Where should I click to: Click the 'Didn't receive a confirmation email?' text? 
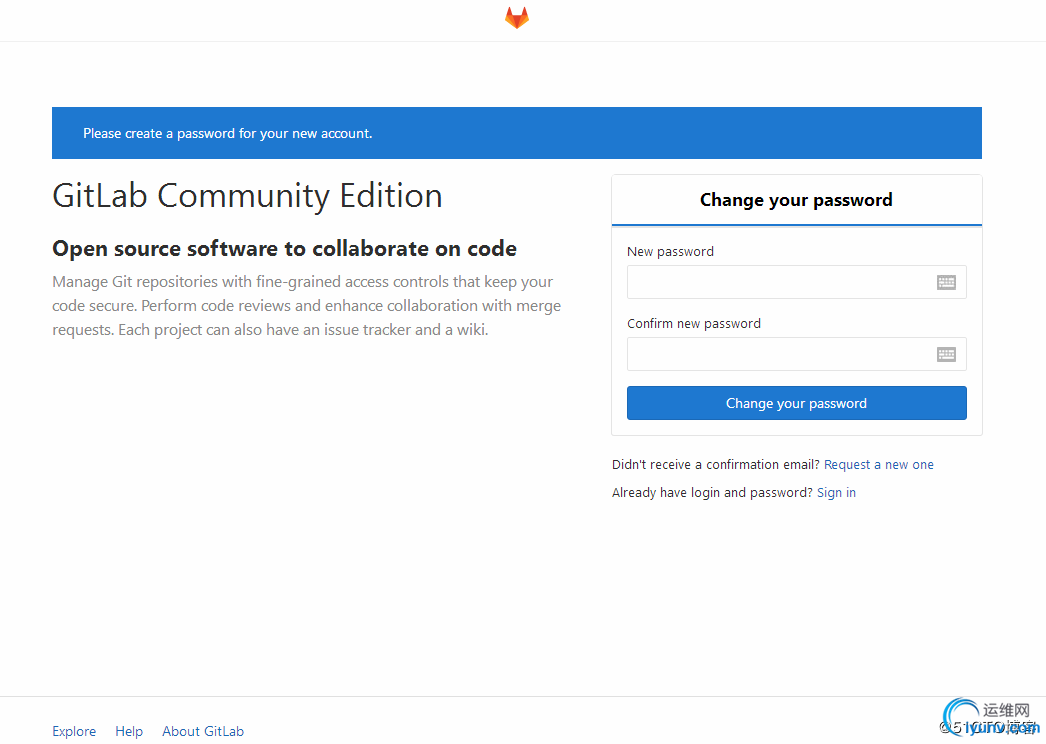(716, 464)
